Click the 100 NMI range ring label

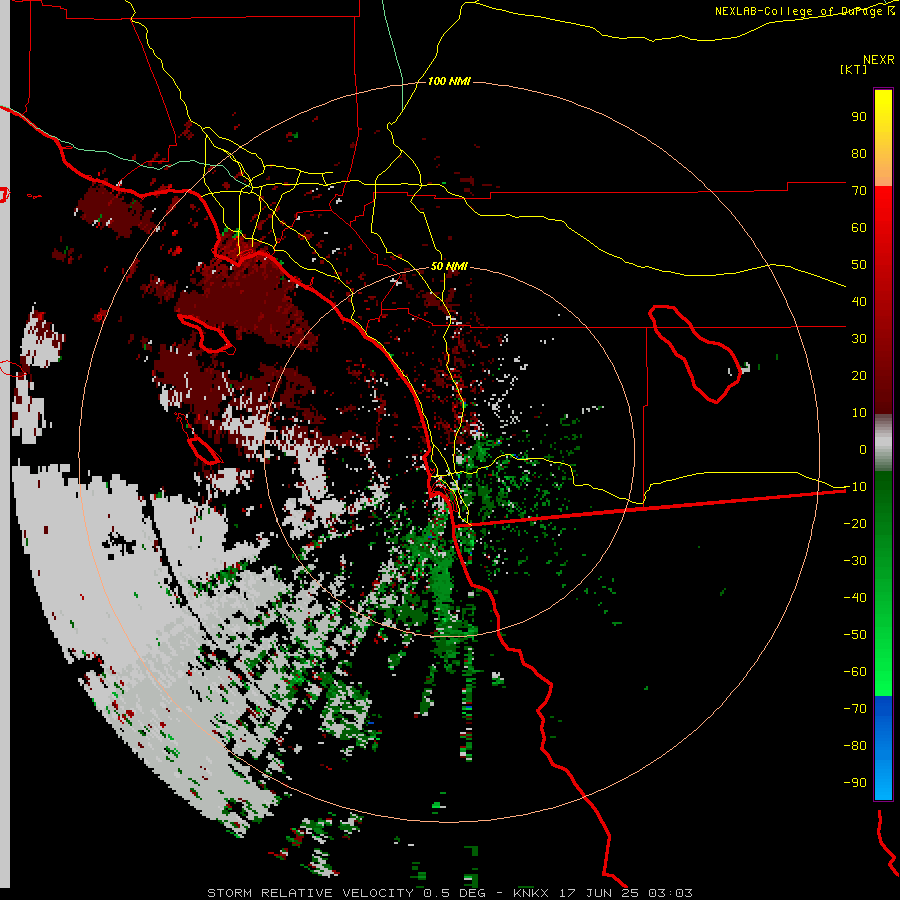tap(449, 82)
